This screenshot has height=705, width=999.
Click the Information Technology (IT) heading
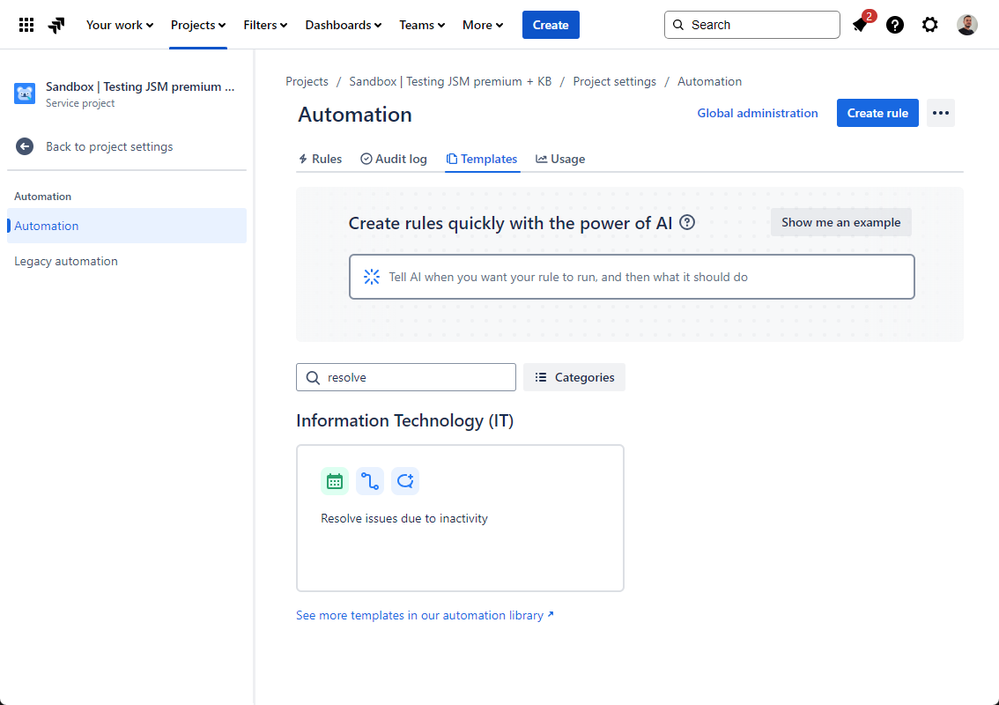click(405, 421)
